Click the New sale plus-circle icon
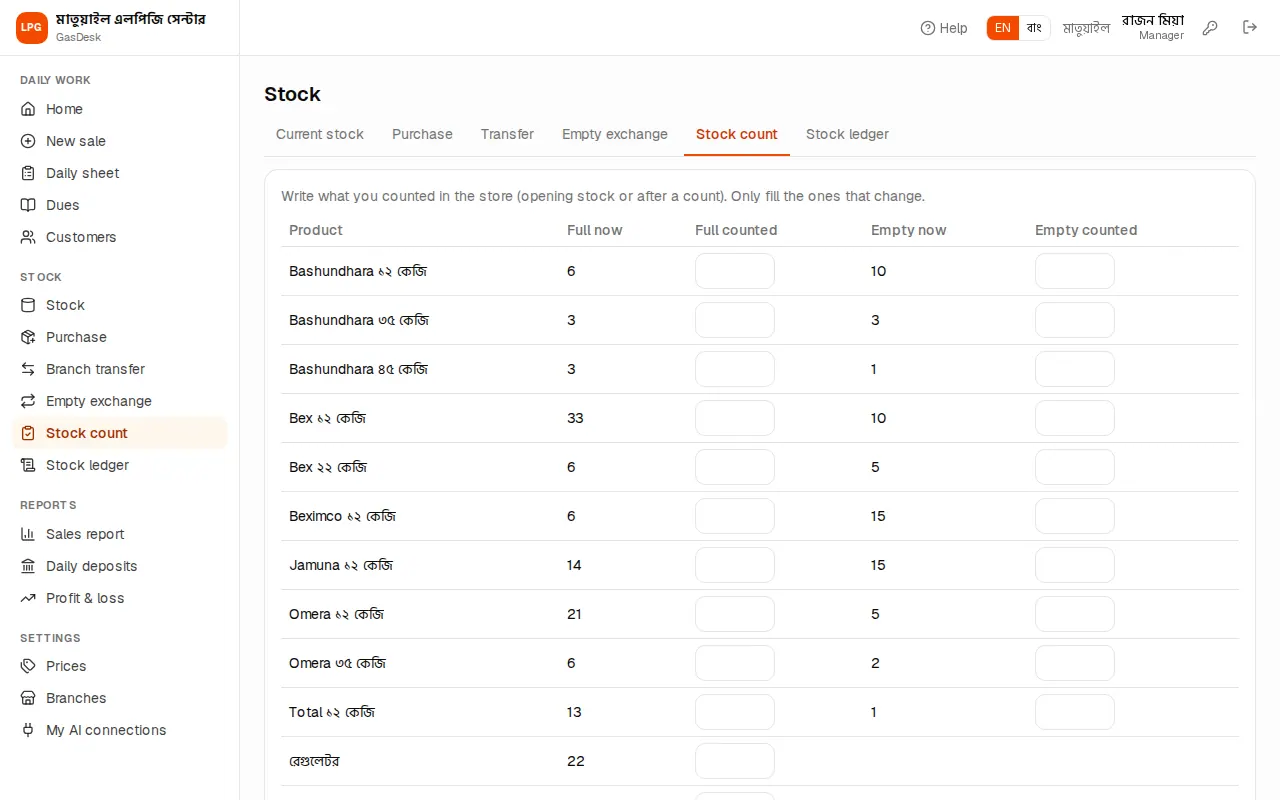The image size is (1280, 800). tap(28, 141)
